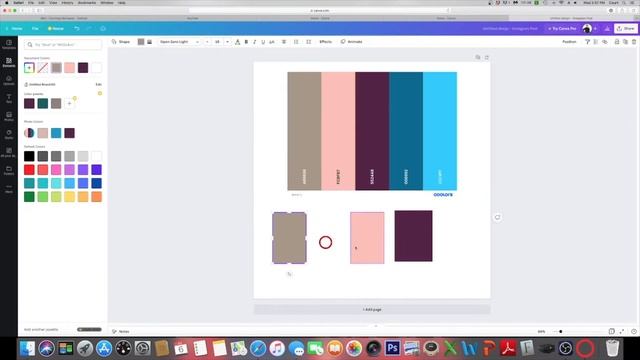Select the no-color swatch in document colors
640x360 pixels.
point(42,68)
